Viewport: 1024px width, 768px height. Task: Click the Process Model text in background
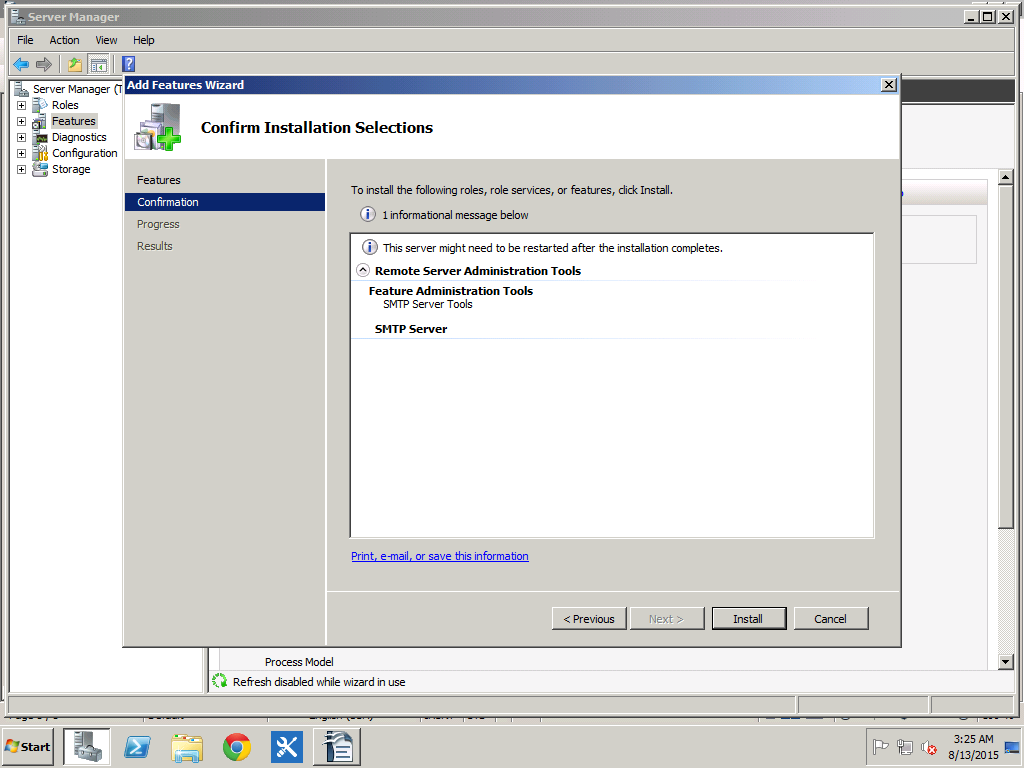tap(299, 662)
